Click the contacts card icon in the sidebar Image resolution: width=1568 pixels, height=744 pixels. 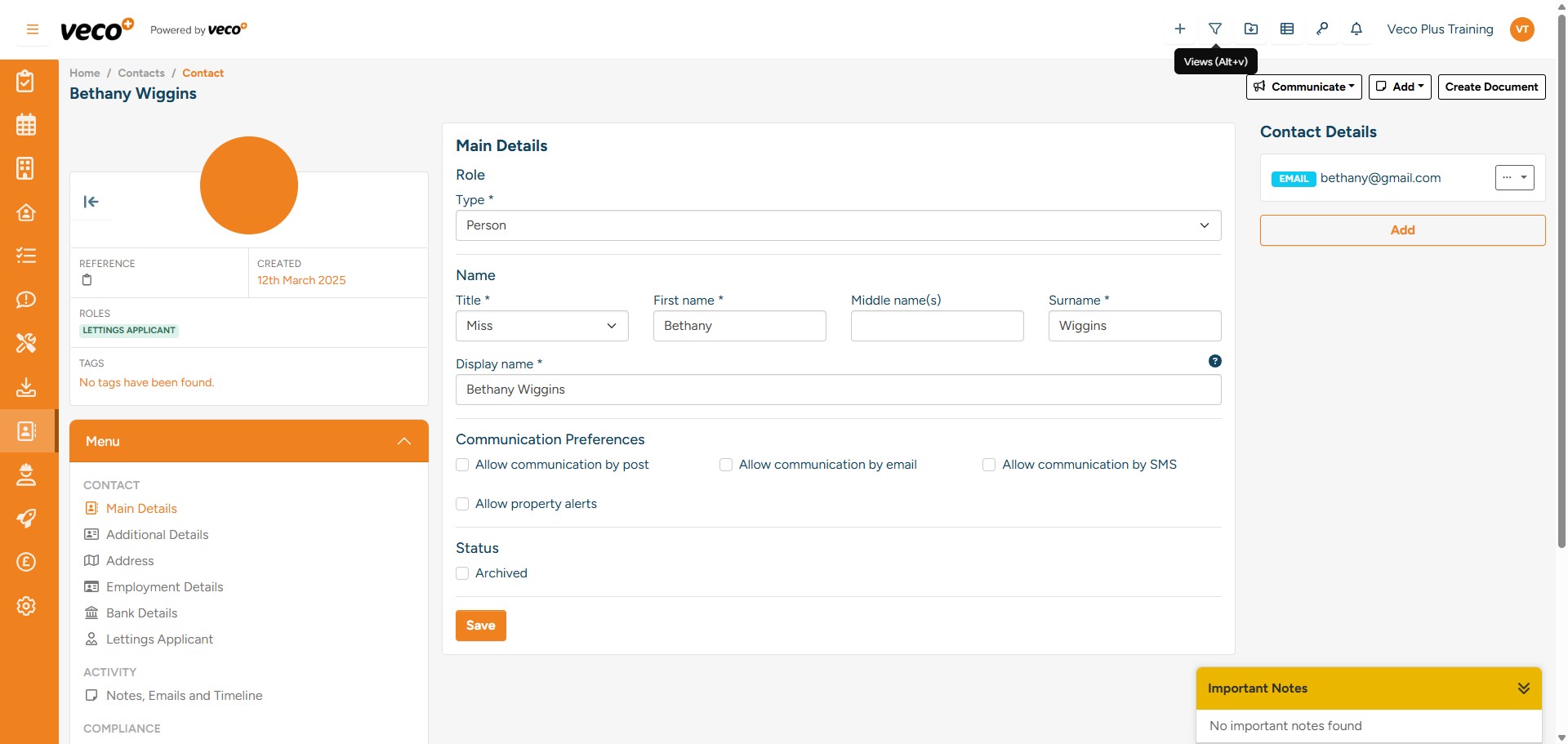pos(26,431)
